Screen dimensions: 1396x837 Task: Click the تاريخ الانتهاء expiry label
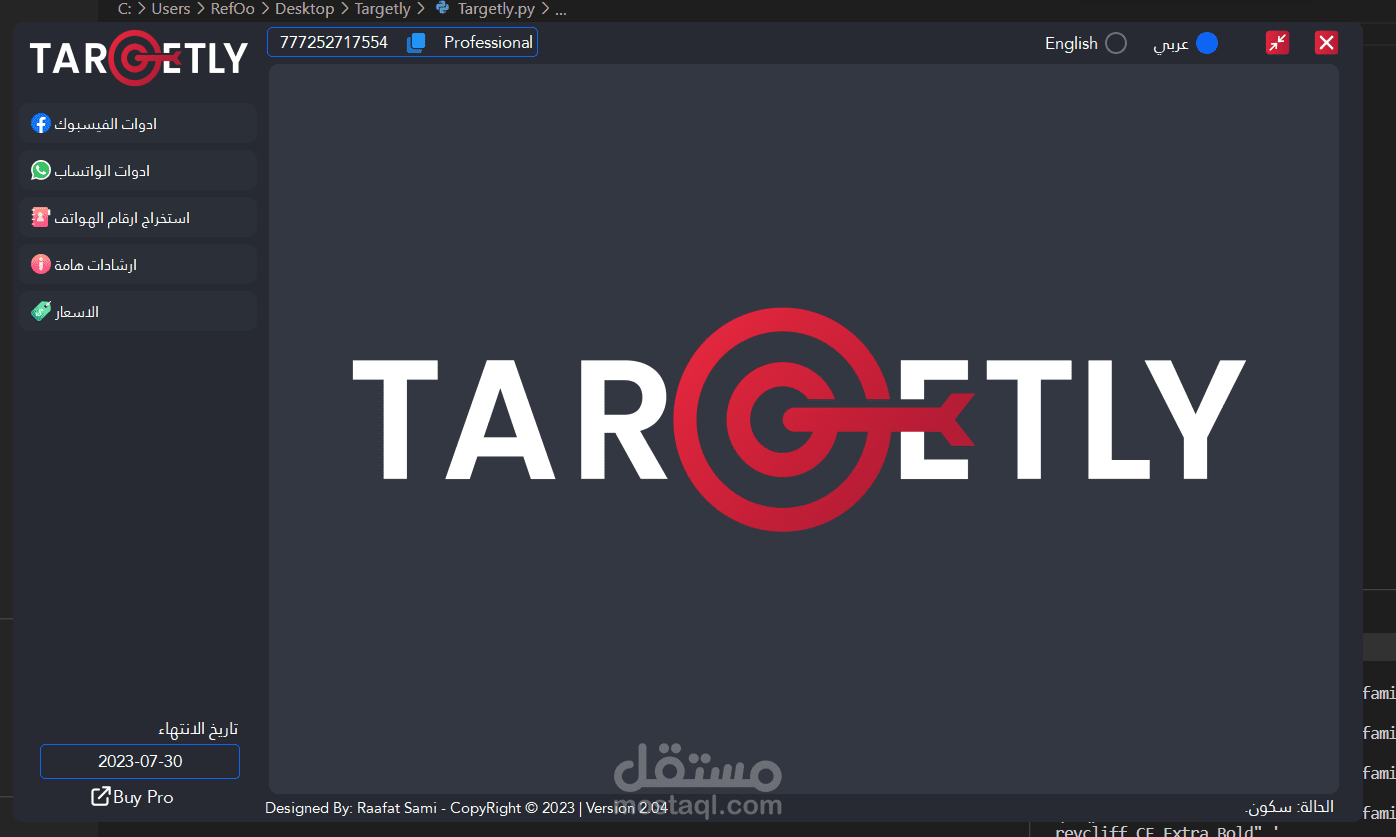pyautogui.click(x=198, y=729)
